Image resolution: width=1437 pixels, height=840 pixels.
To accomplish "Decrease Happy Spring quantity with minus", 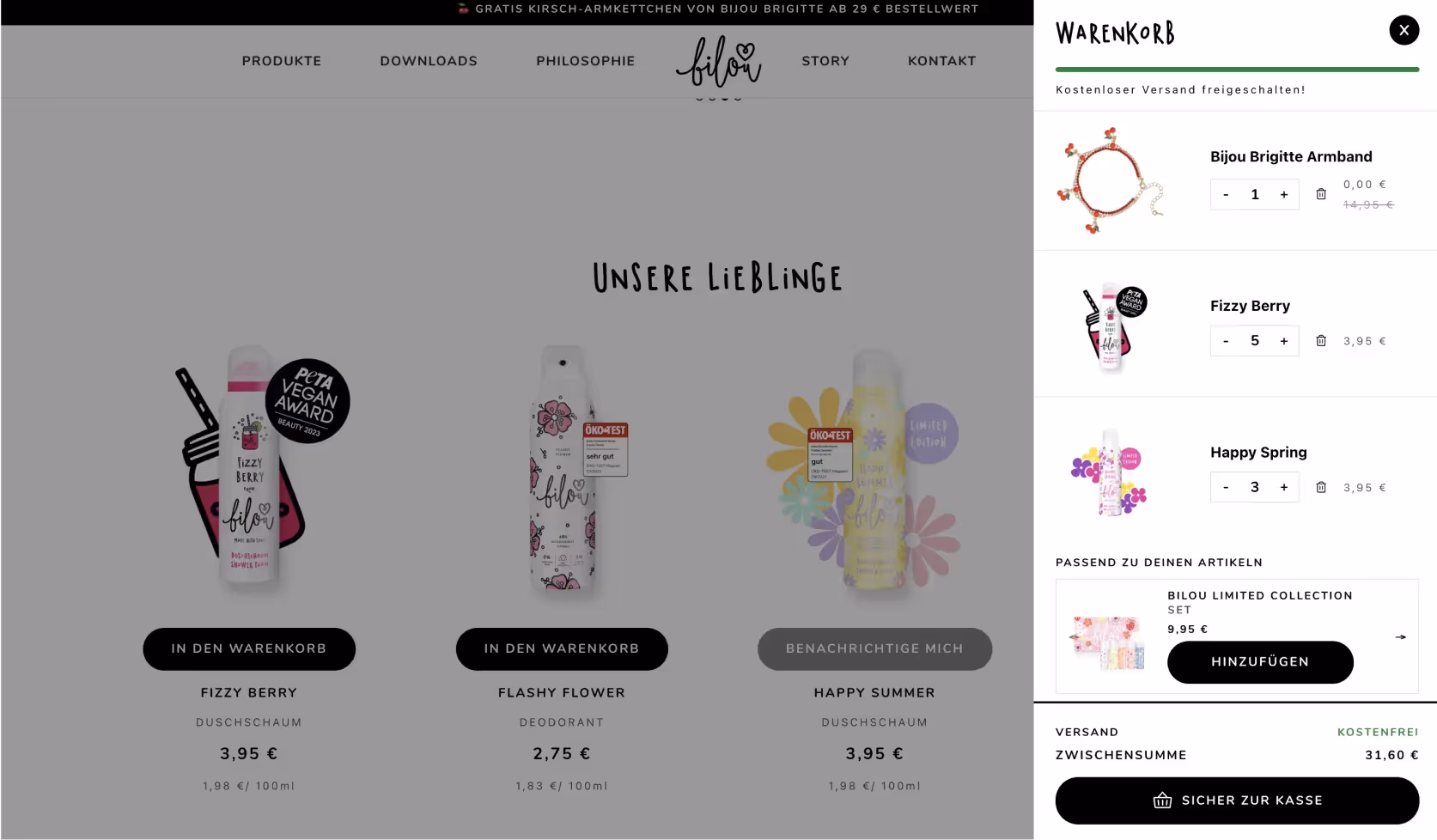I will [x=1226, y=487].
